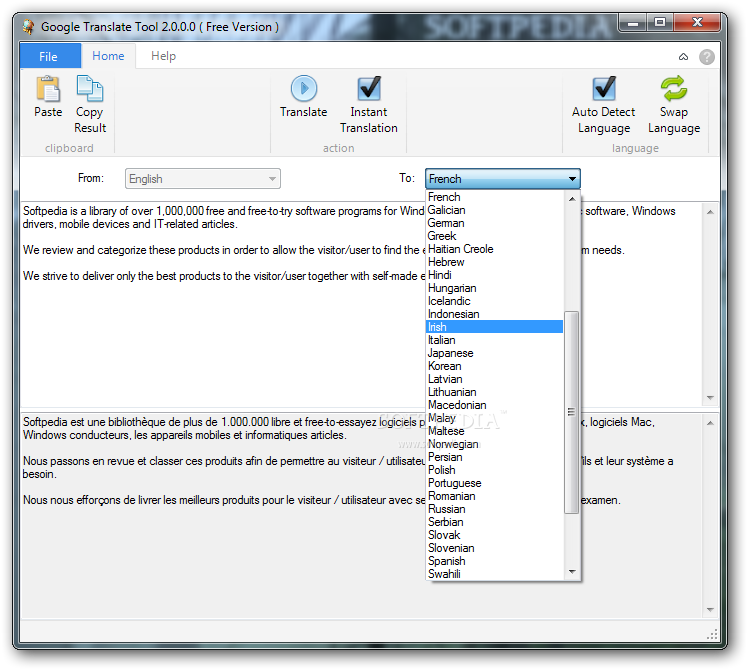Pick Hungarian from the language list

494,288
